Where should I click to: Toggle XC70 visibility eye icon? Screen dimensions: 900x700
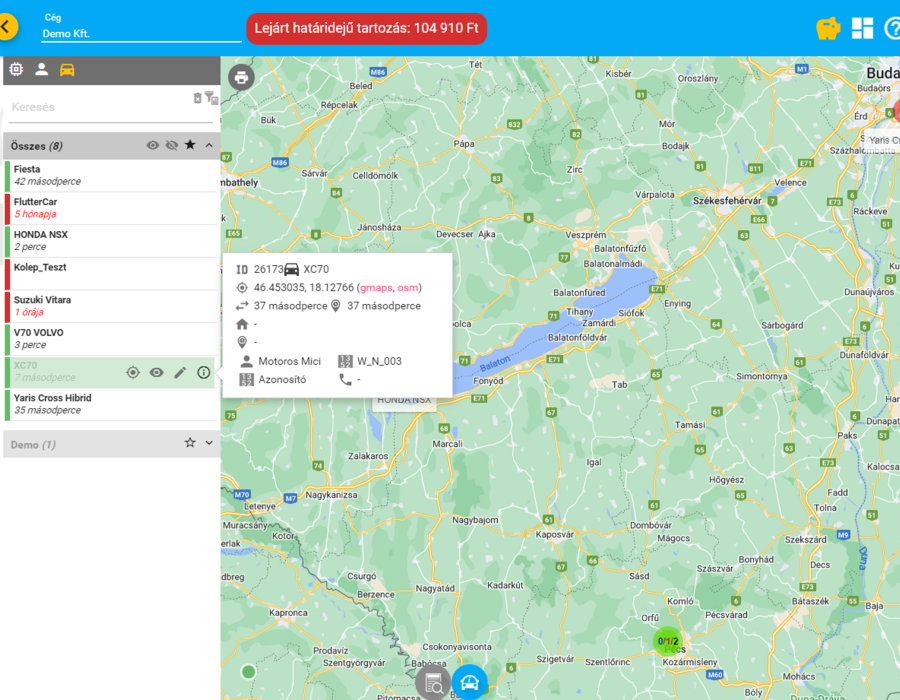pyautogui.click(x=157, y=372)
